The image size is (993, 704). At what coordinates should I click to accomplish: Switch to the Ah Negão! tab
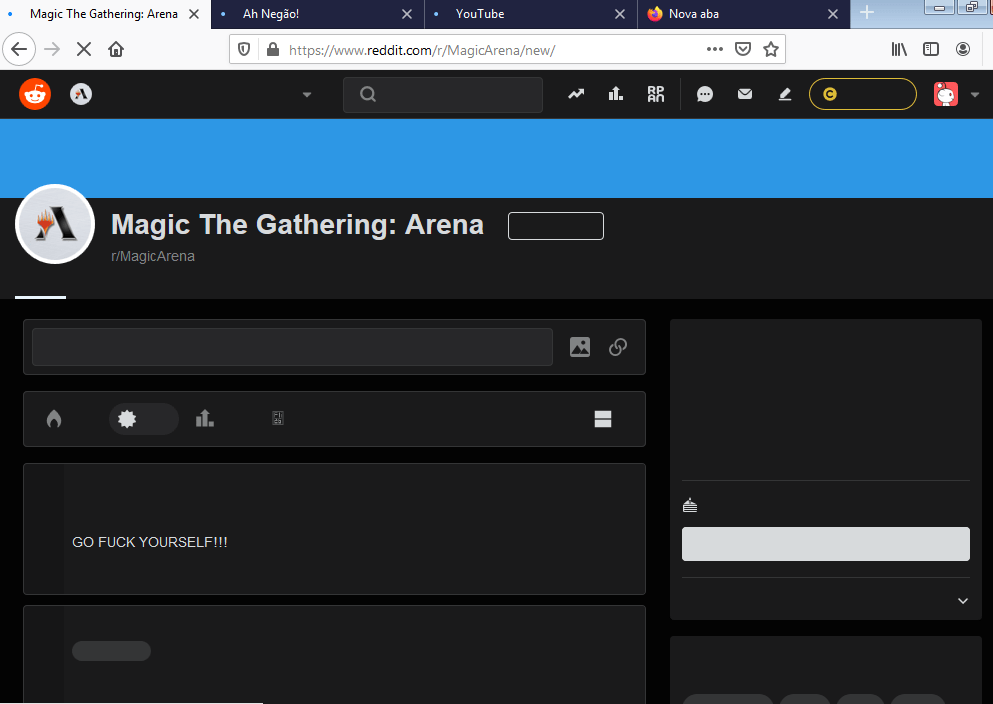click(319, 14)
